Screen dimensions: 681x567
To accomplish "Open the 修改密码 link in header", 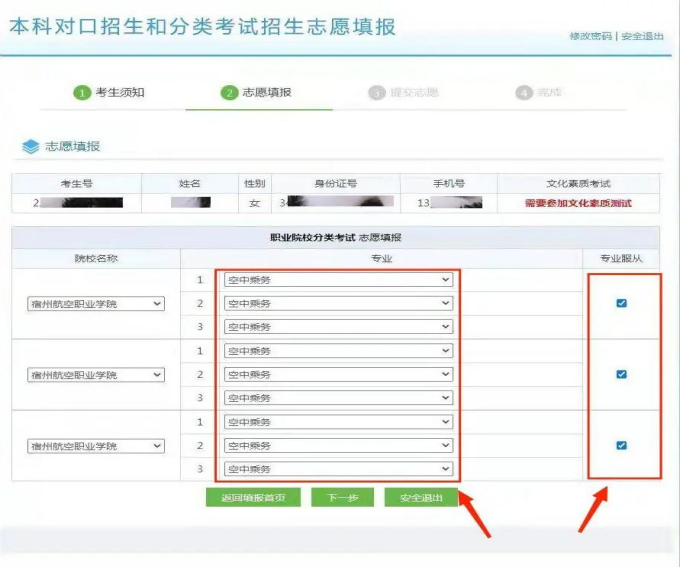I will (590, 36).
